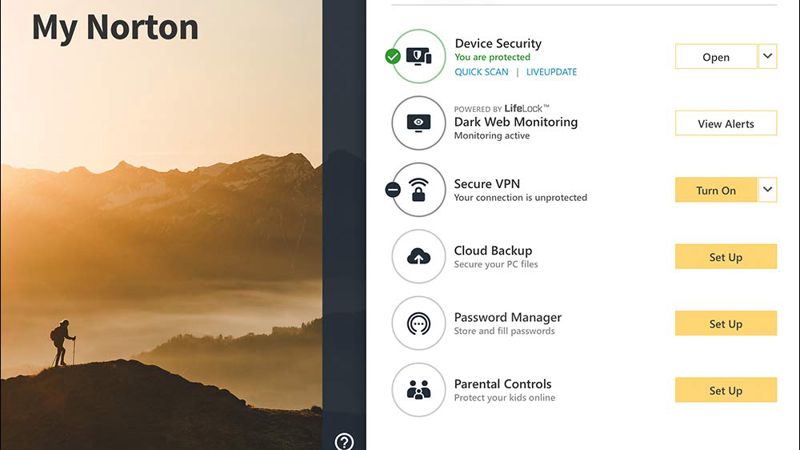Click the 'Password Manager' title text
This screenshot has height=450, width=800.
508,317
